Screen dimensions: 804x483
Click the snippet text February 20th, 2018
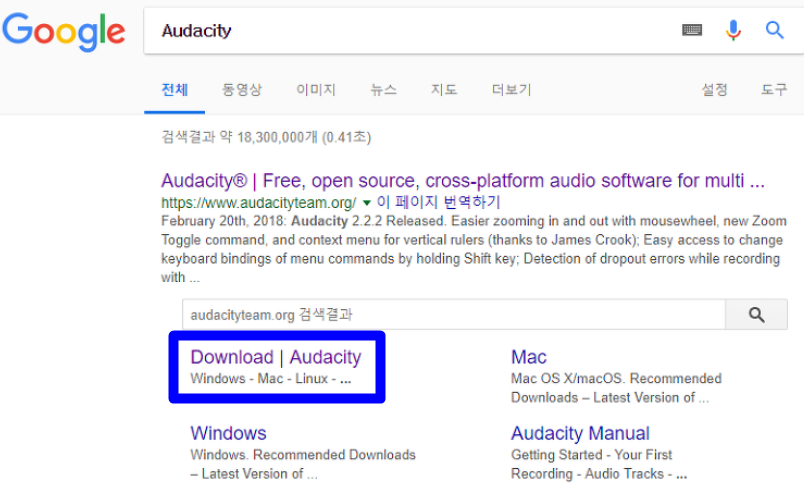(224, 221)
